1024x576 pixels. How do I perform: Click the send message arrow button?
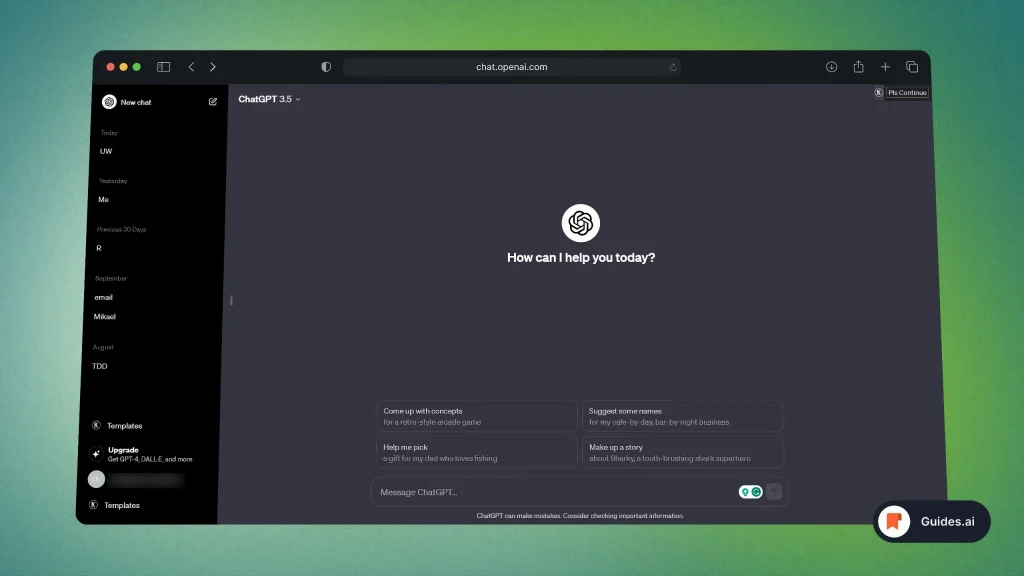[774, 492]
